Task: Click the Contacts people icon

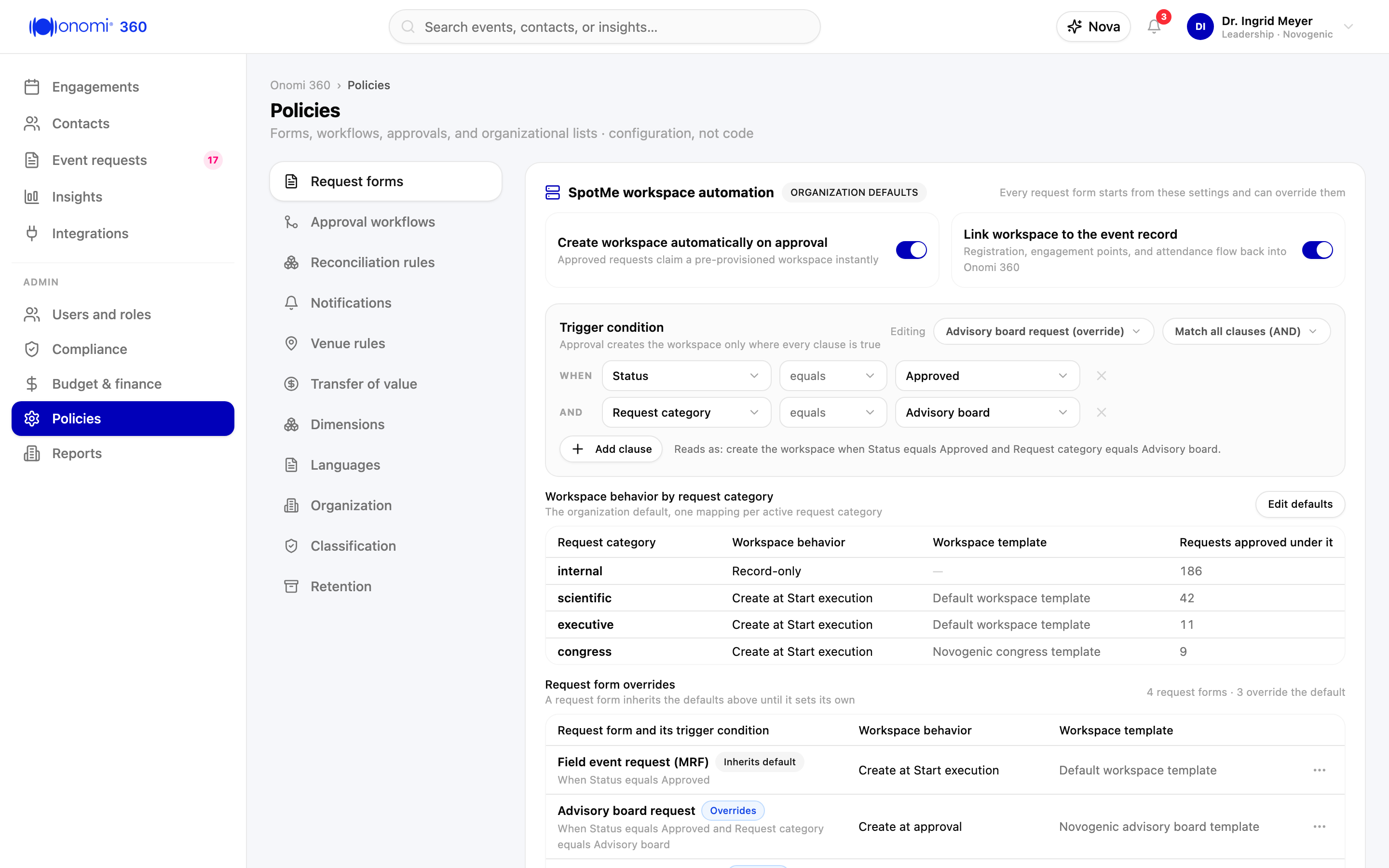Action: pyautogui.click(x=31, y=123)
